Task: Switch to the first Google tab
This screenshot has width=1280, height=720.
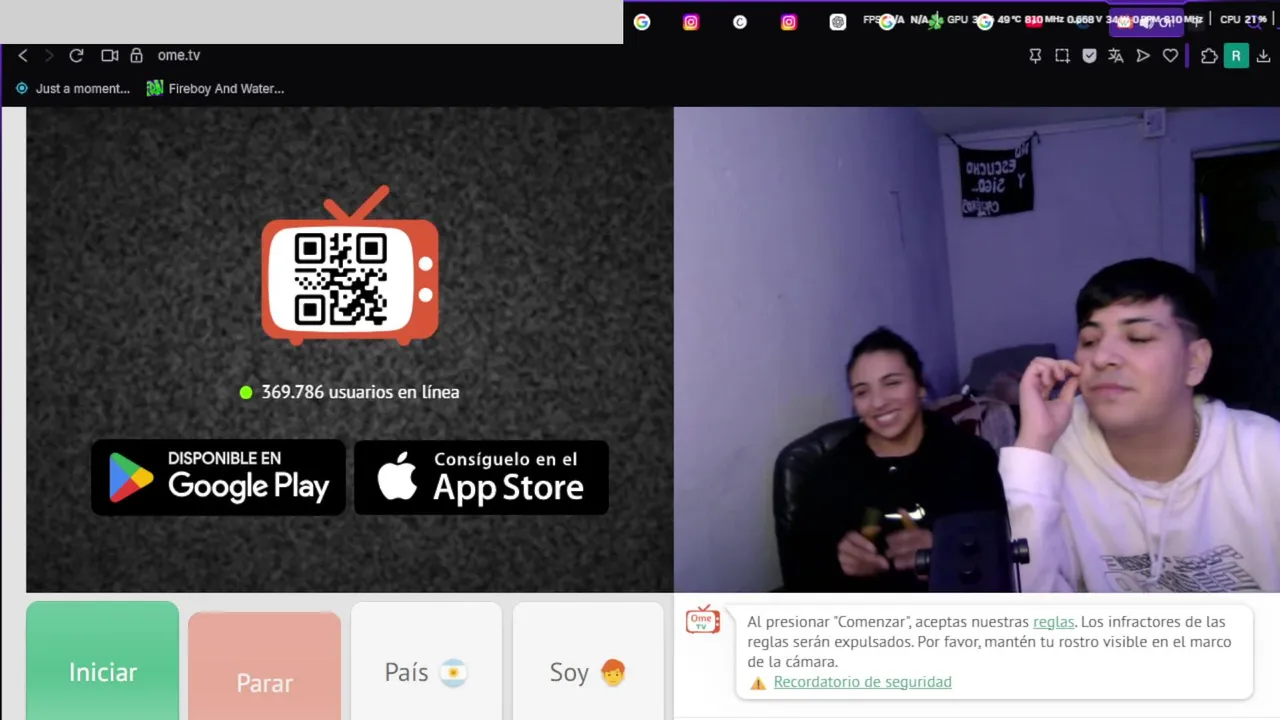Action: tap(642, 22)
